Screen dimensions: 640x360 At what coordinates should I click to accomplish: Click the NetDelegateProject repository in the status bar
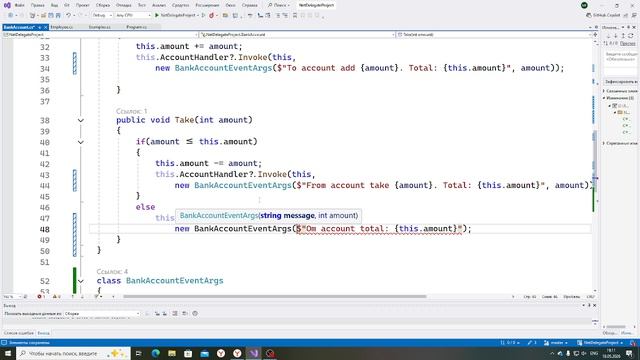point(600,343)
